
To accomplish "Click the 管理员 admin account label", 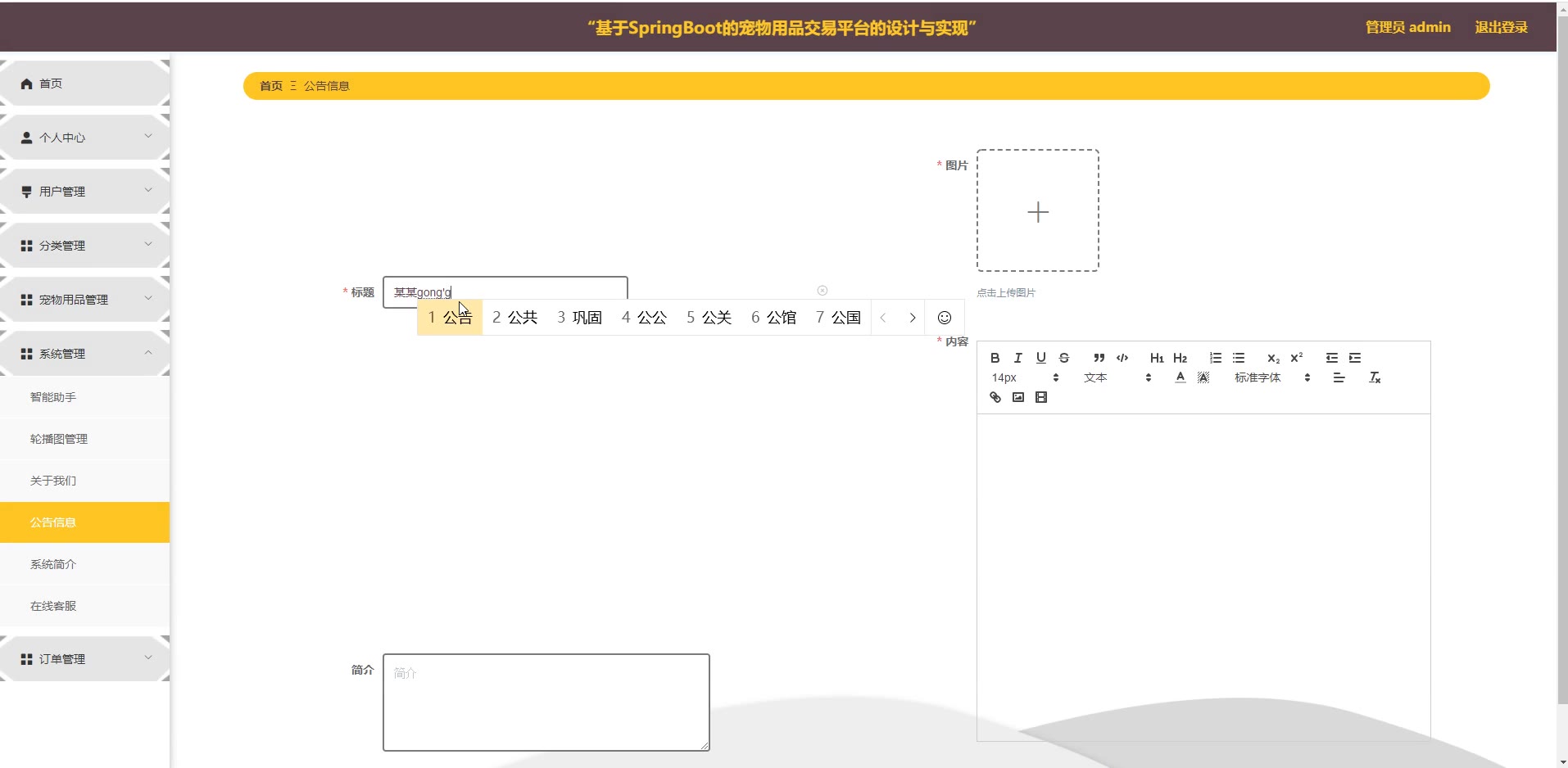I will point(1407,27).
